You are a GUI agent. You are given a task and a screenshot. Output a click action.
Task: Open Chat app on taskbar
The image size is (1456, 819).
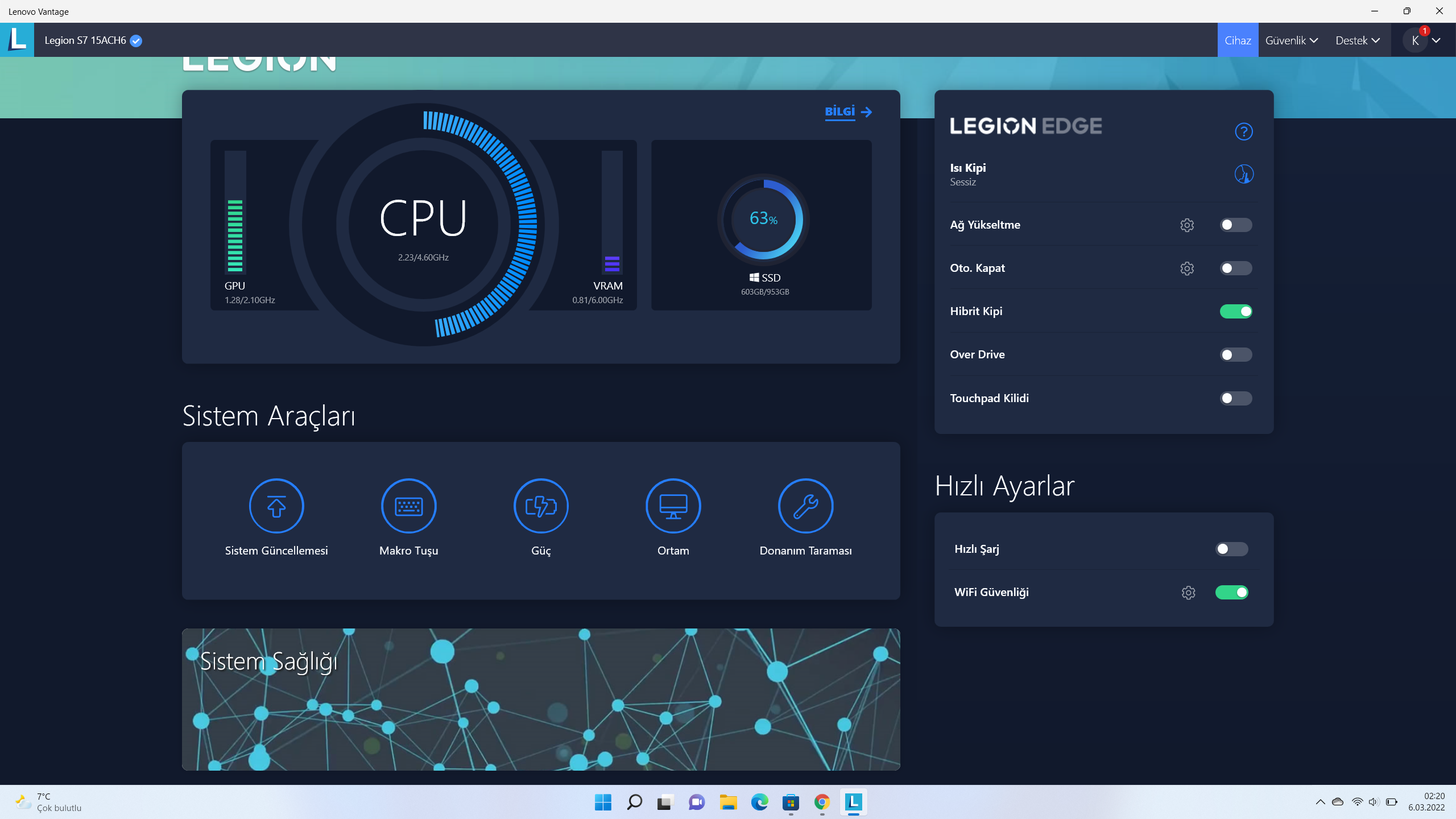coord(697,803)
